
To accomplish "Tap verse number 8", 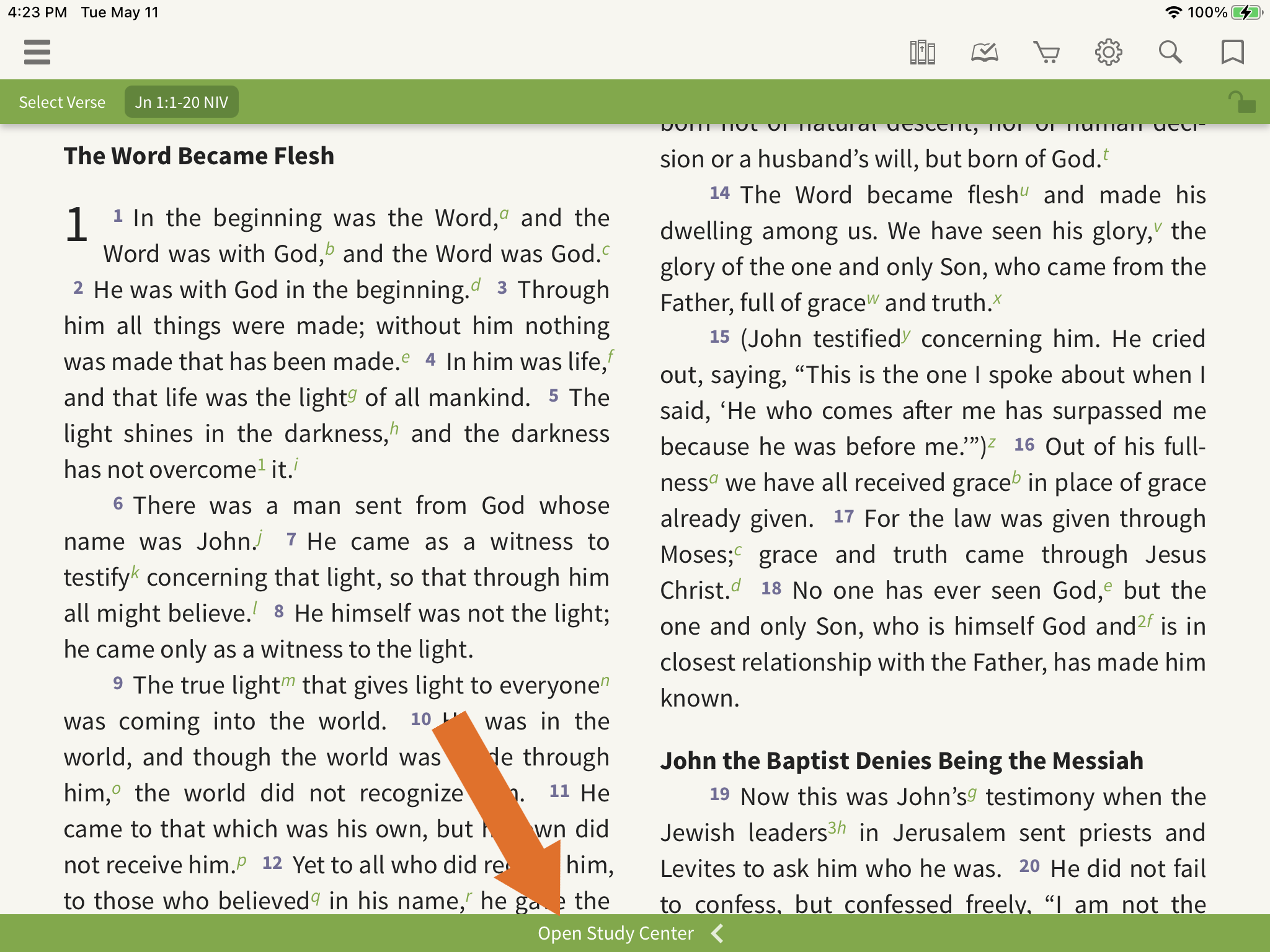I will (x=279, y=611).
